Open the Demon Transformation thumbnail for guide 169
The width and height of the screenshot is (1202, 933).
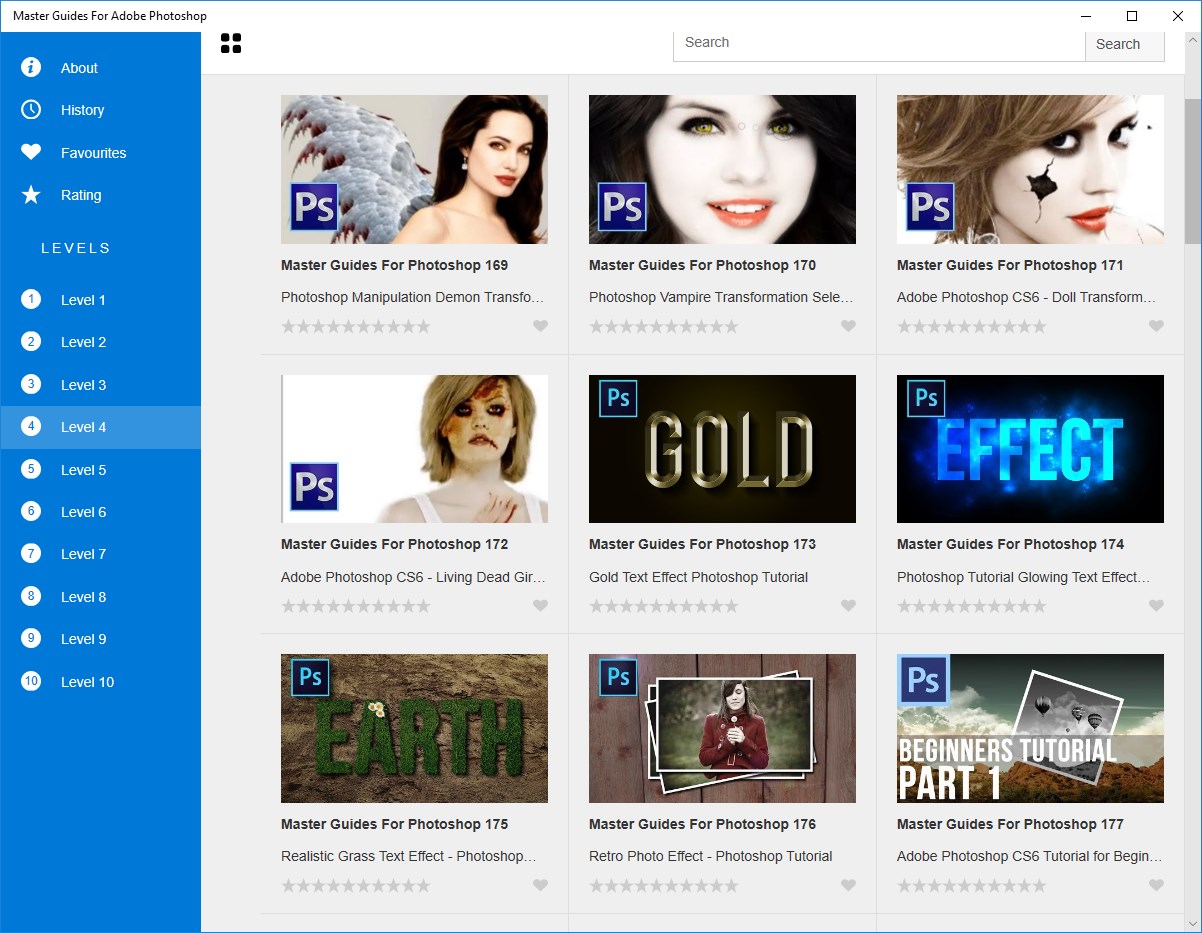coord(414,169)
